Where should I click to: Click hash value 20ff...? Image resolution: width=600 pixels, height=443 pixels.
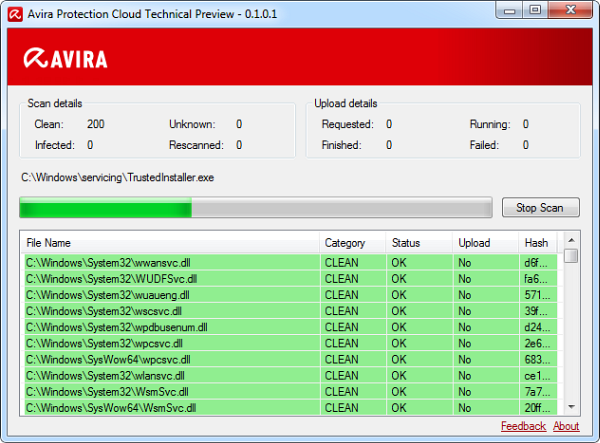(x=537, y=407)
